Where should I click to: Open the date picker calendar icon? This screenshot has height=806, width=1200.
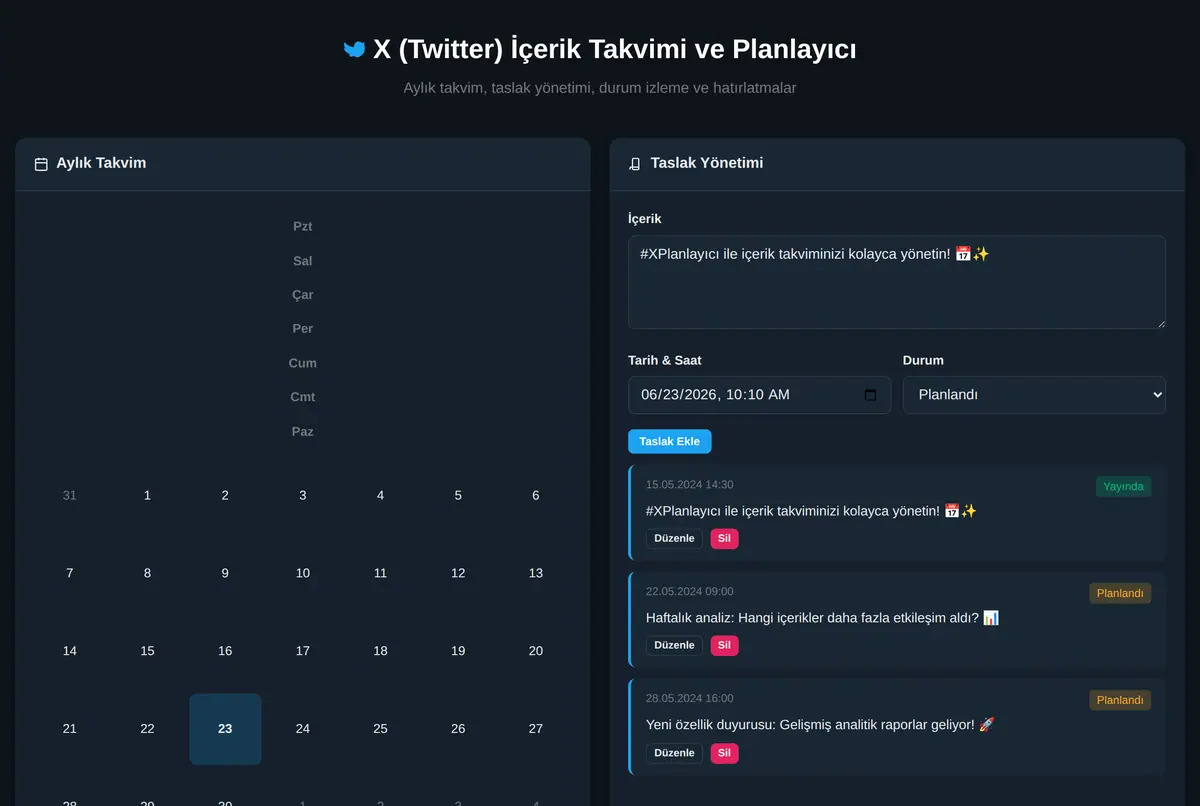[x=870, y=395]
